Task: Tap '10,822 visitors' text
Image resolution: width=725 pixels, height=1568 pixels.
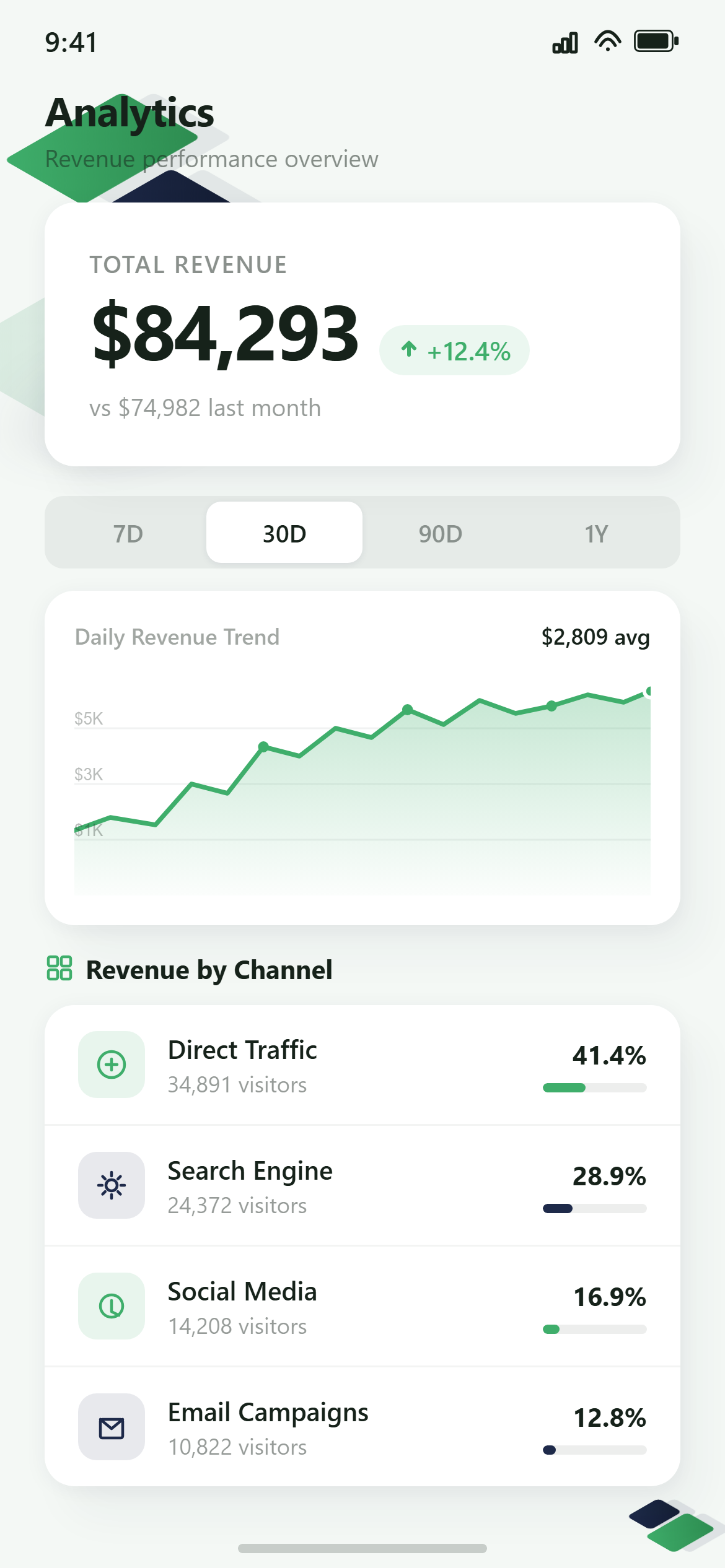Action: click(237, 1447)
